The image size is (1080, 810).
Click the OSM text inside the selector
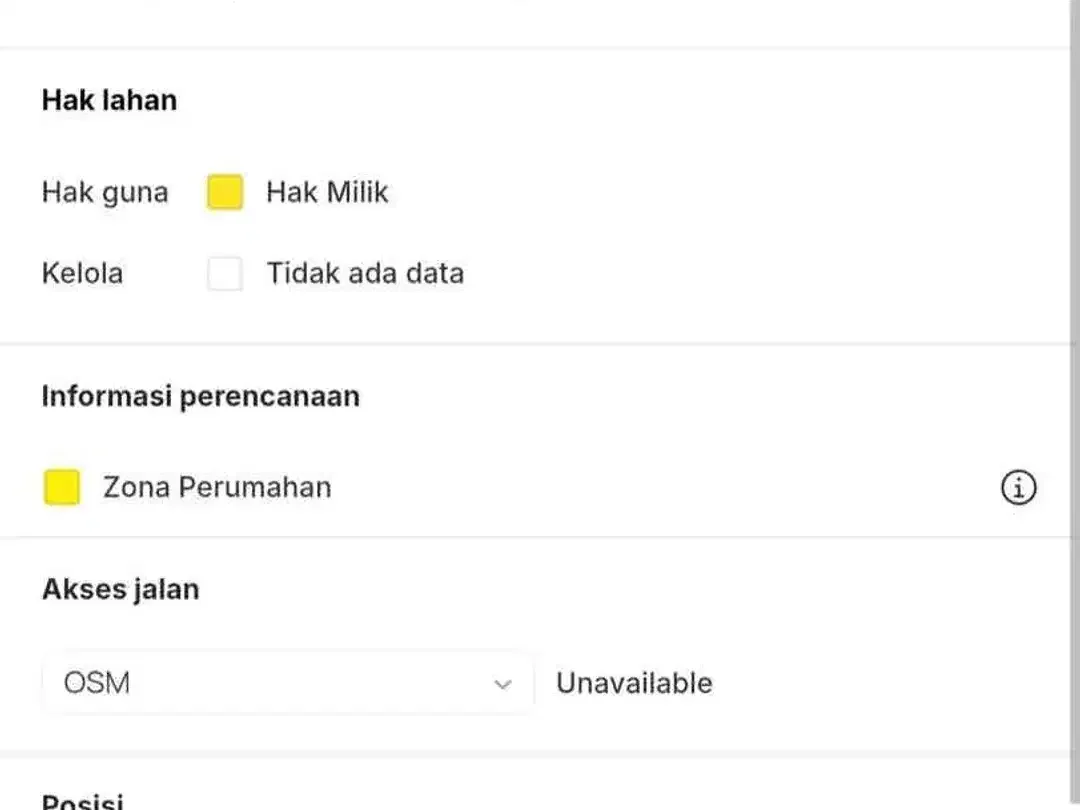(x=96, y=683)
